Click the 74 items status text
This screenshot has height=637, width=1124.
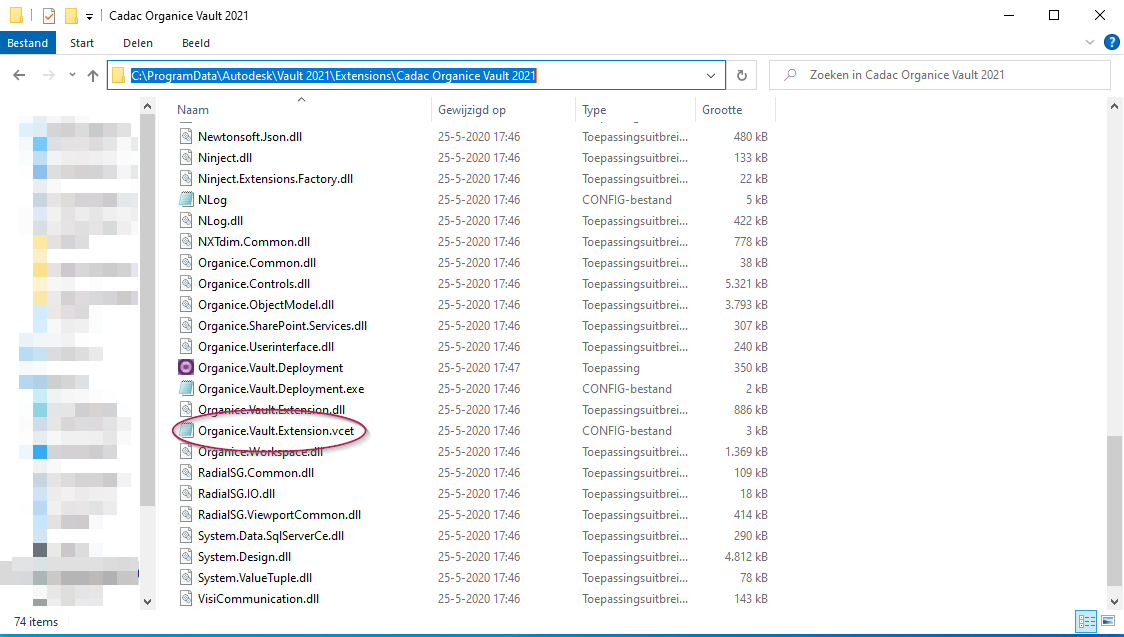(x=36, y=622)
